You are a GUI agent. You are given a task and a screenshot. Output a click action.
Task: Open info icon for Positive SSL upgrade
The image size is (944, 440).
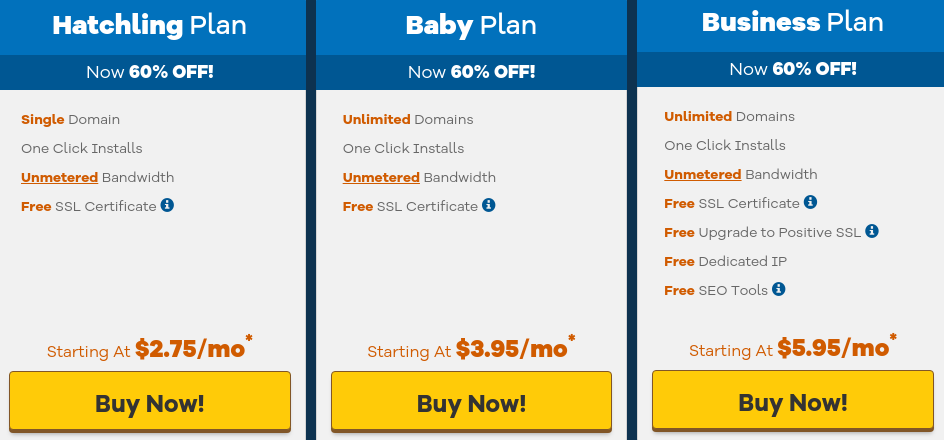pyautogui.click(x=872, y=231)
